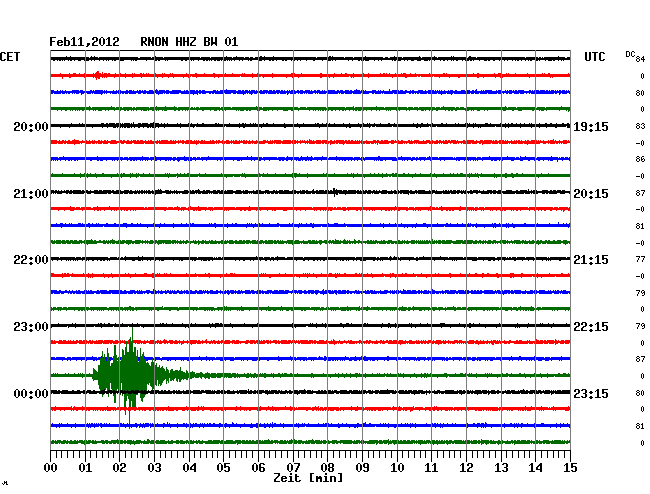Click the black spike on the 21:00 trace
This screenshot has width=650, height=494.
click(335, 192)
